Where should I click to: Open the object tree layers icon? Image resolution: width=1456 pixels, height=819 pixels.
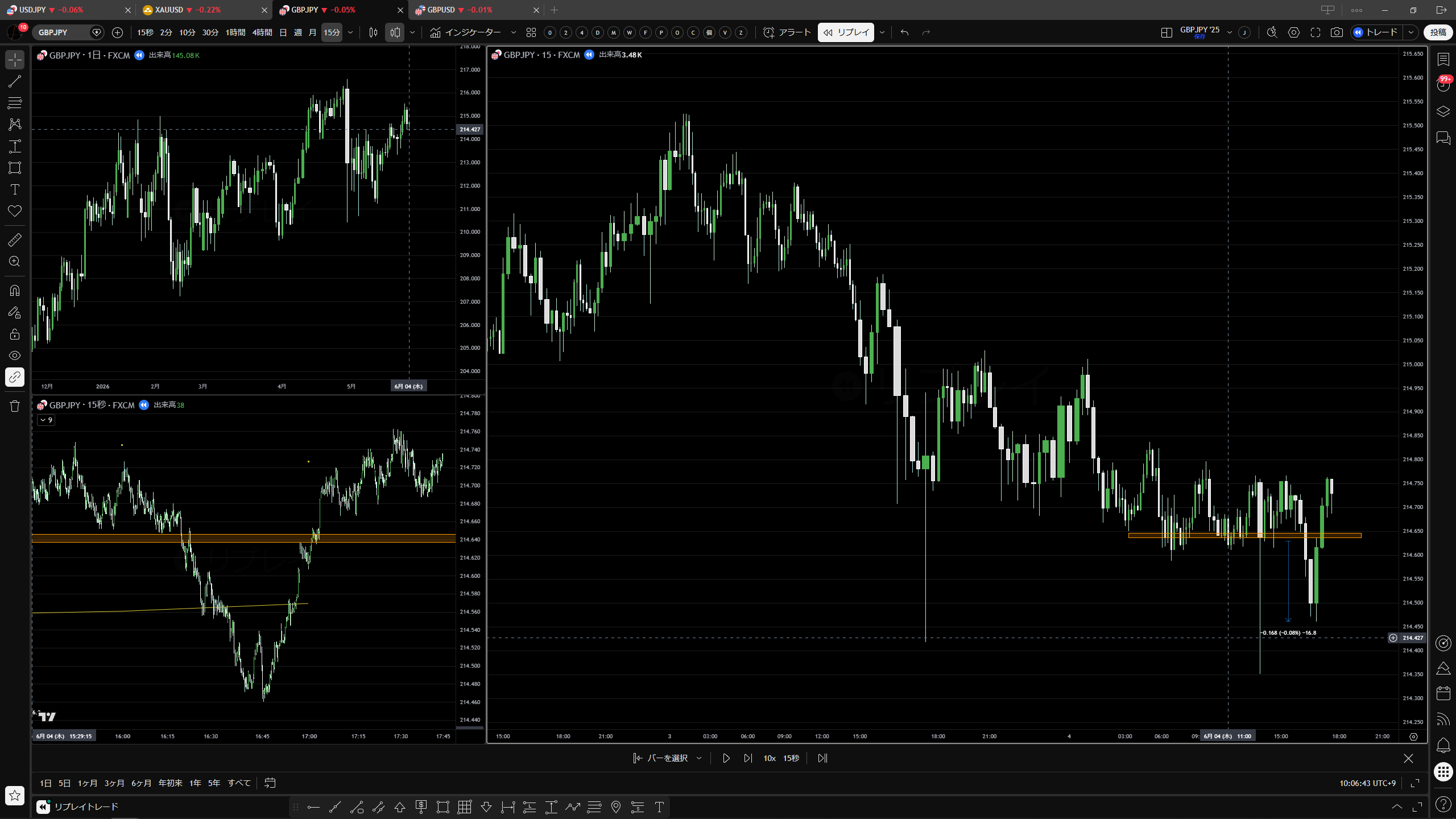click(1443, 111)
